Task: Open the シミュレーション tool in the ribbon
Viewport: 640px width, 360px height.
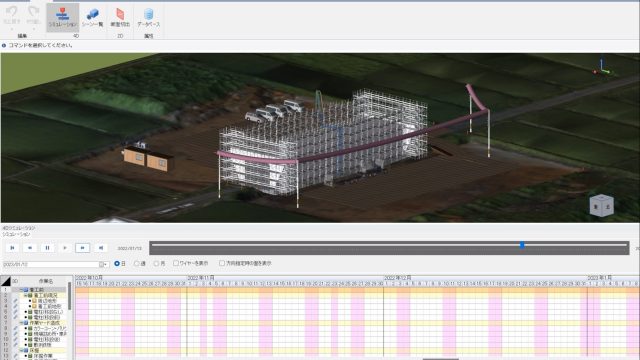Action: [x=62, y=17]
